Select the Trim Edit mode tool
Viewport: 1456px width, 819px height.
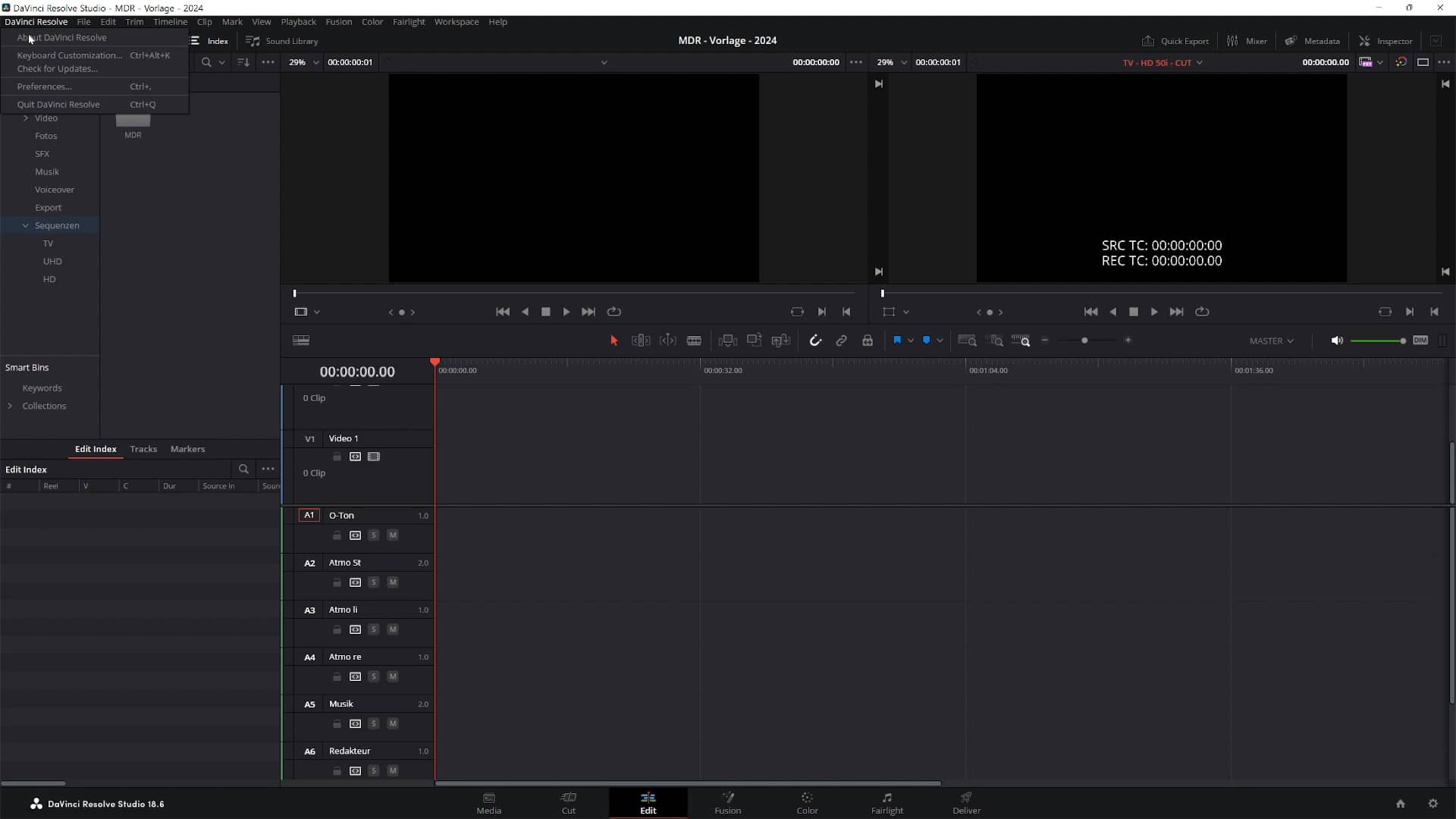click(x=641, y=340)
